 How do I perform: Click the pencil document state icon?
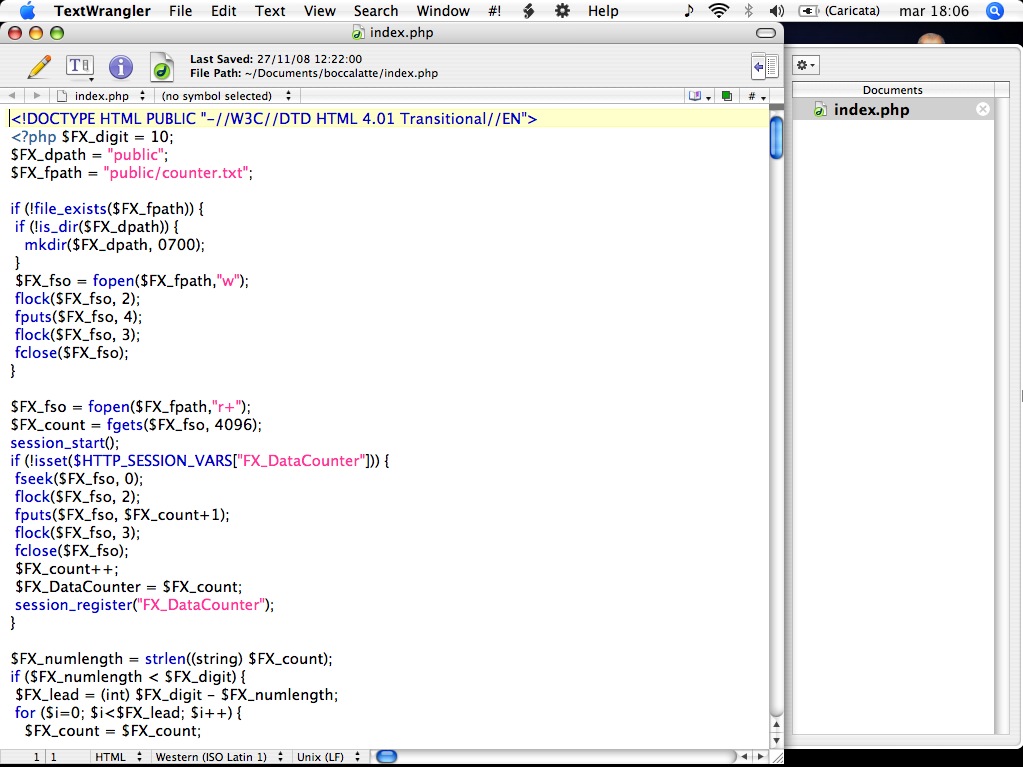click(39, 67)
